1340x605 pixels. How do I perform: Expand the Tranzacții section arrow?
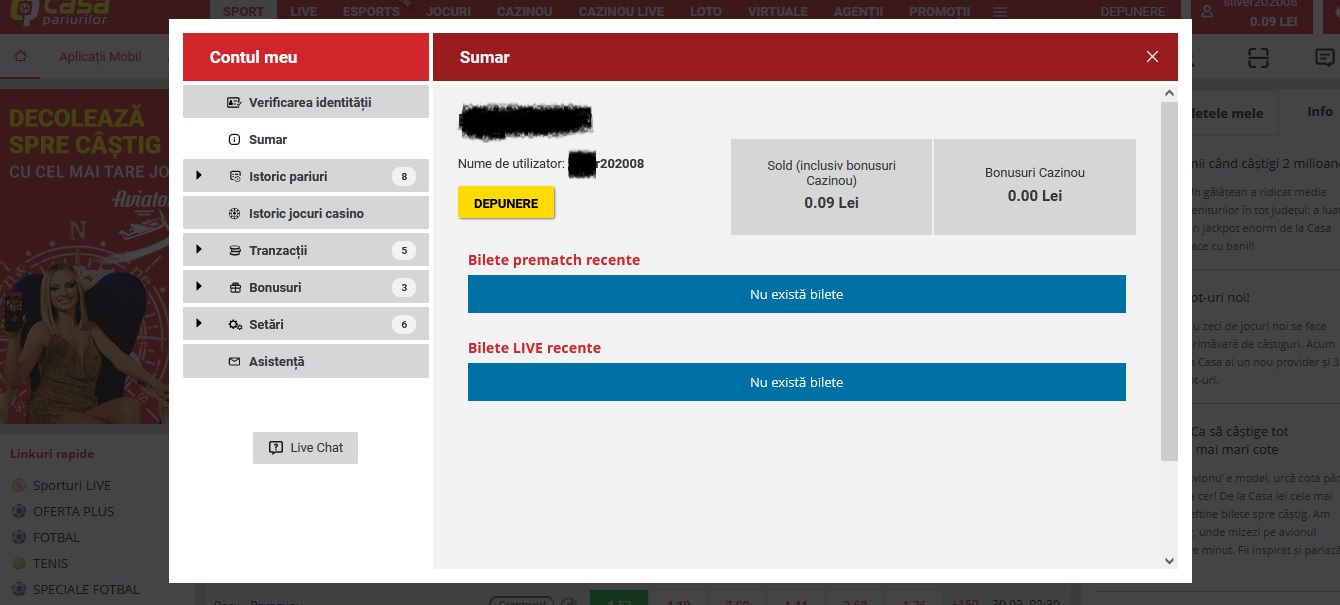point(199,250)
